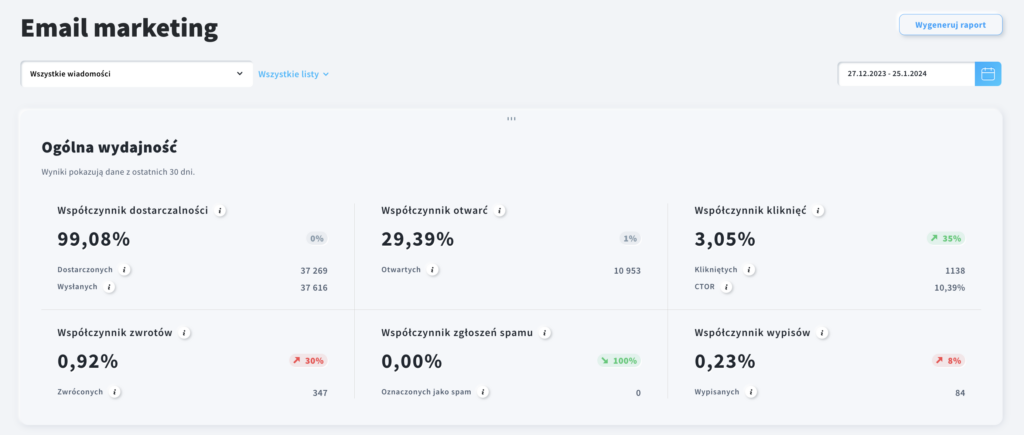Click info icon beside Klikniętych
Screen dimensions: 1024x435
(749, 270)
